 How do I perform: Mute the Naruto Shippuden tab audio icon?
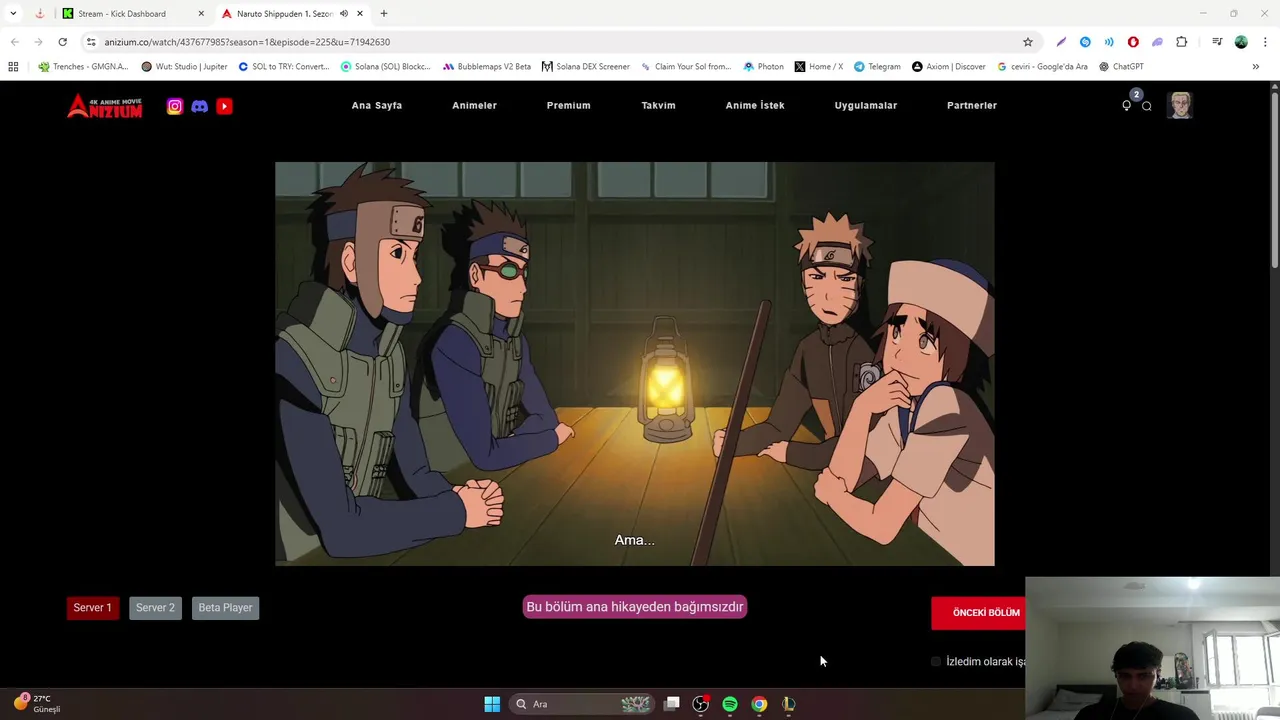coord(344,14)
